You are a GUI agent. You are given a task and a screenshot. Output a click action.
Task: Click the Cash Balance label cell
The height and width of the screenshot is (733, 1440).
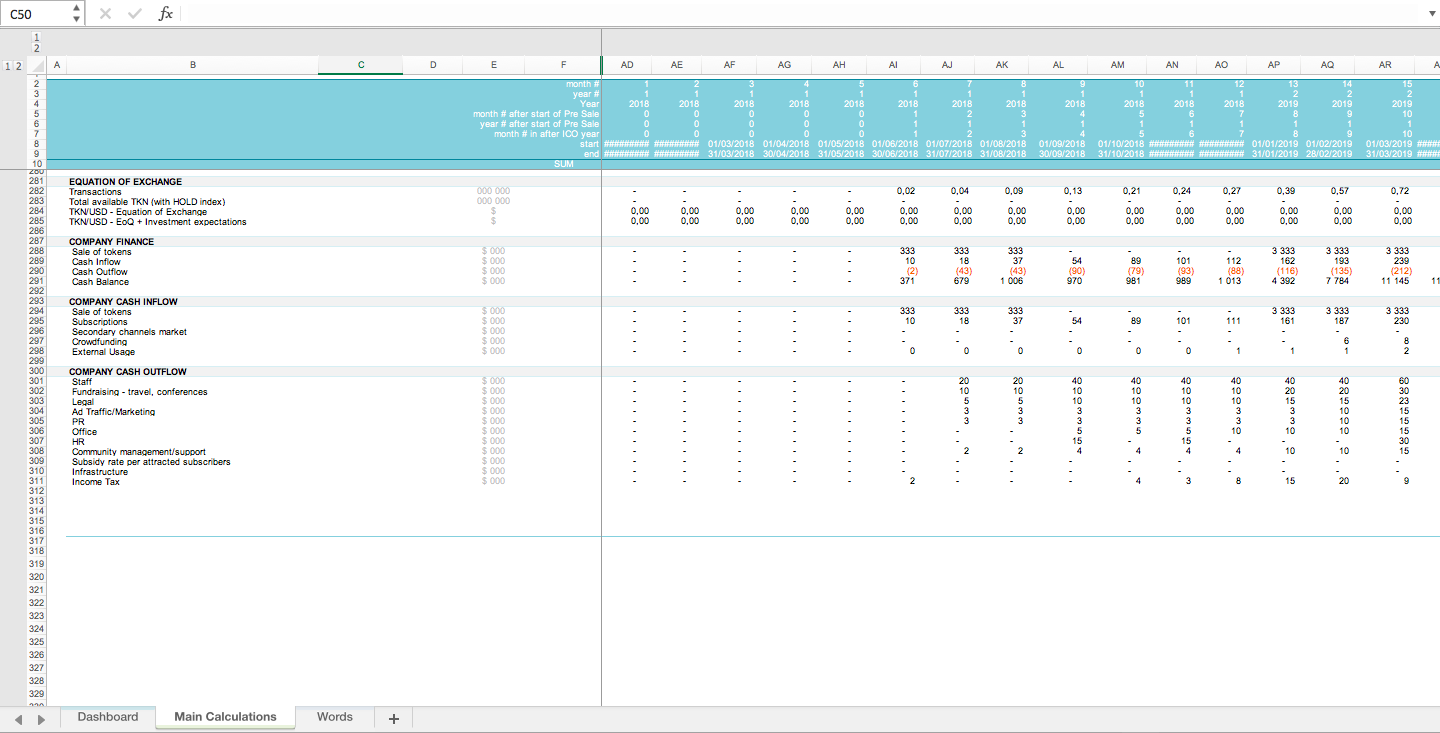point(100,282)
